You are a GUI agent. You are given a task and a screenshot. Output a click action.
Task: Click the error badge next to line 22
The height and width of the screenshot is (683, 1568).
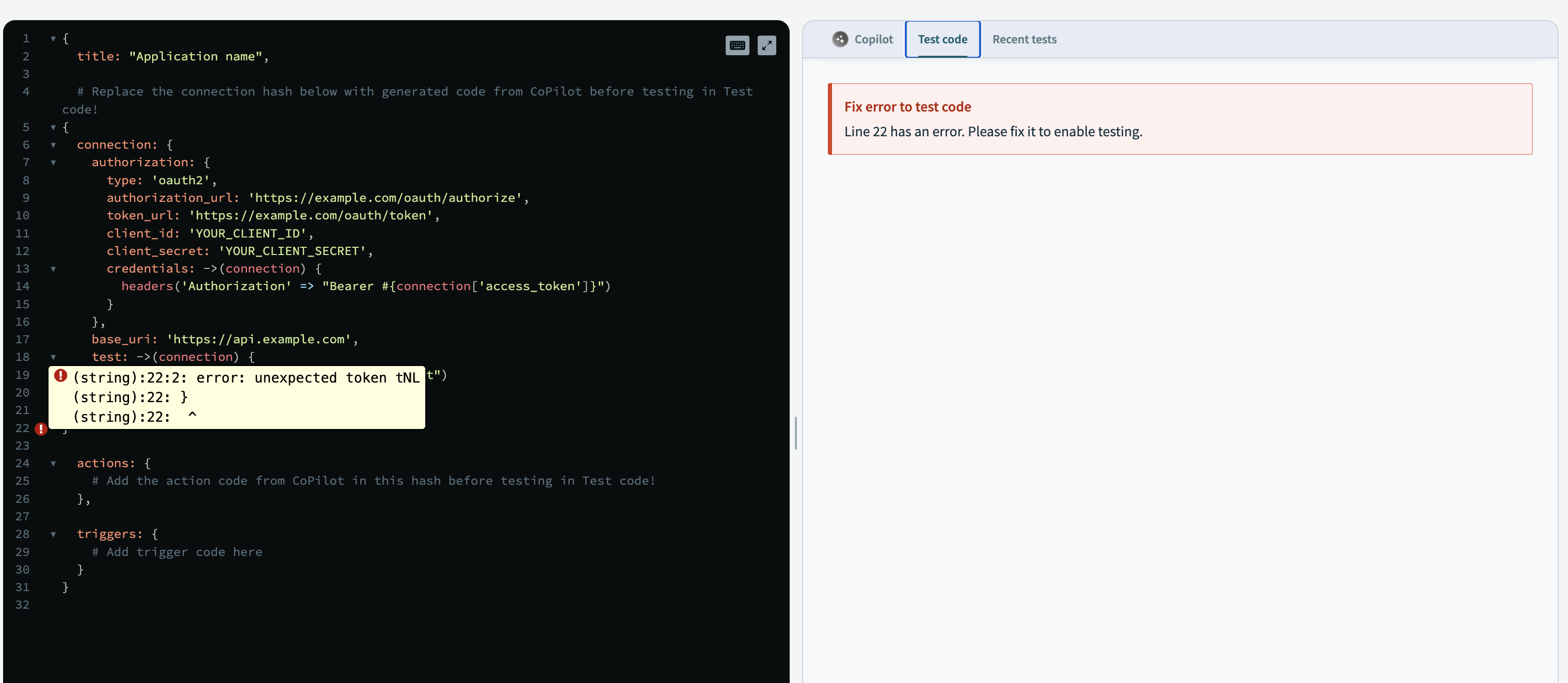pyautogui.click(x=40, y=429)
